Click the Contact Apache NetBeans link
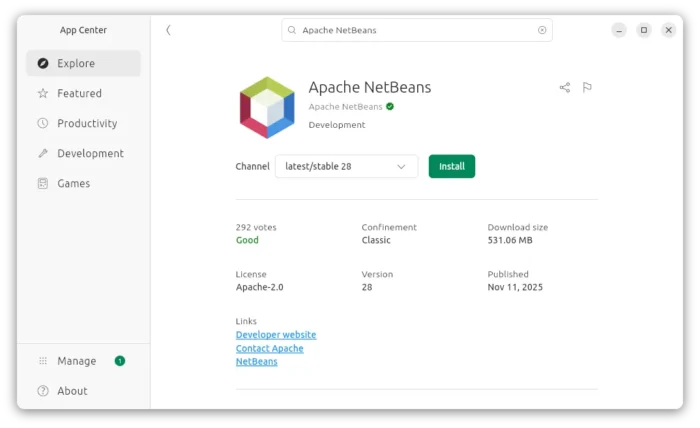 269,349
